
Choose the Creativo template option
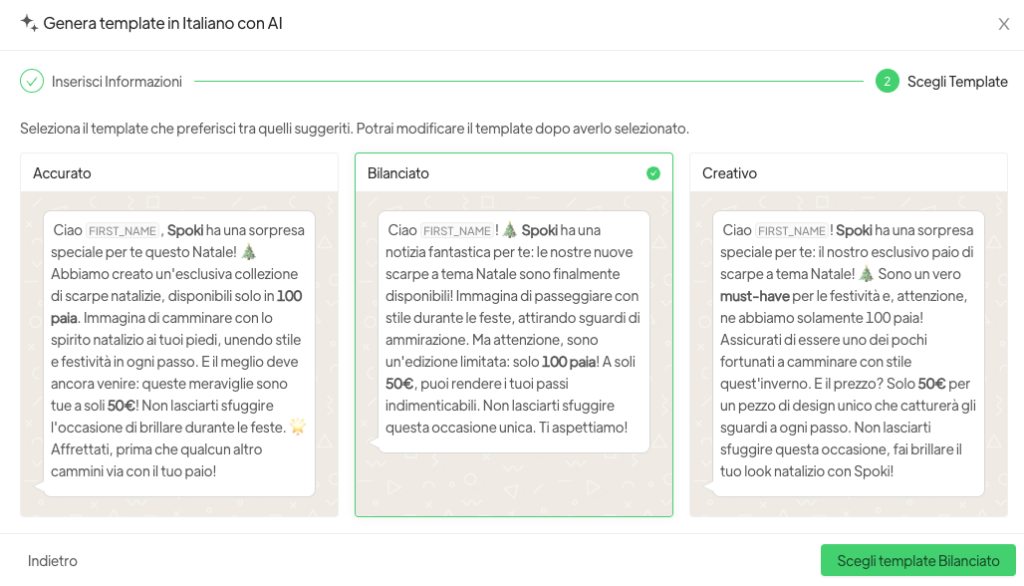click(x=848, y=173)
